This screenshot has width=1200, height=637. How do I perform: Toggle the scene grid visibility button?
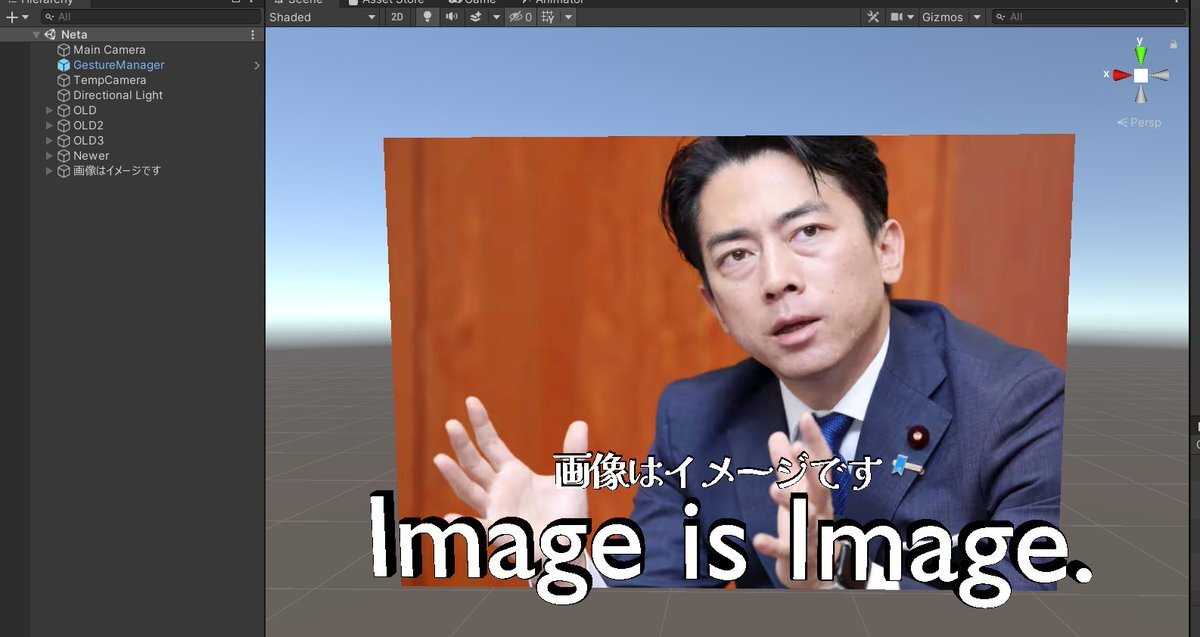tap(548, 17)
